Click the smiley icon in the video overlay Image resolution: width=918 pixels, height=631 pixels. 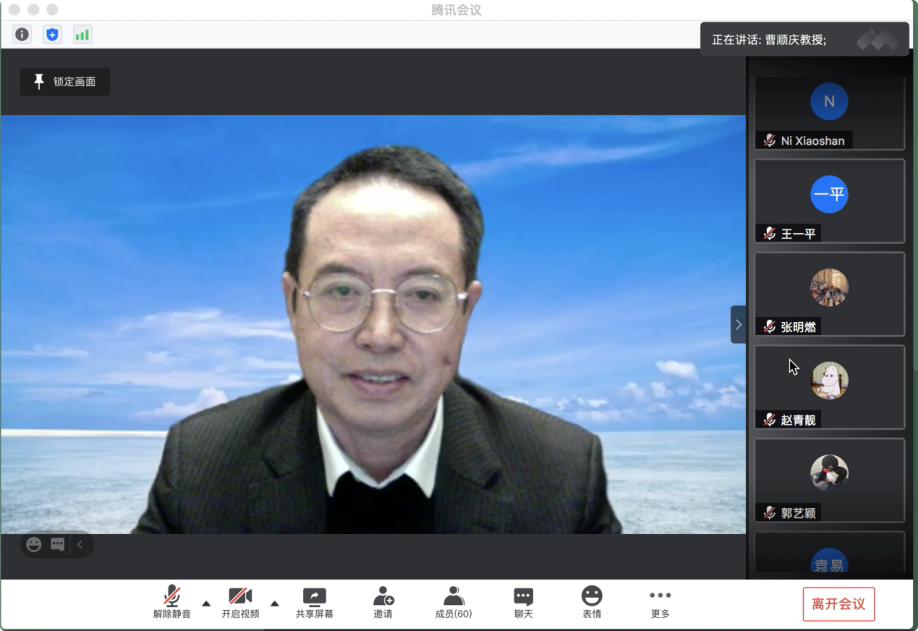point(34,545)
